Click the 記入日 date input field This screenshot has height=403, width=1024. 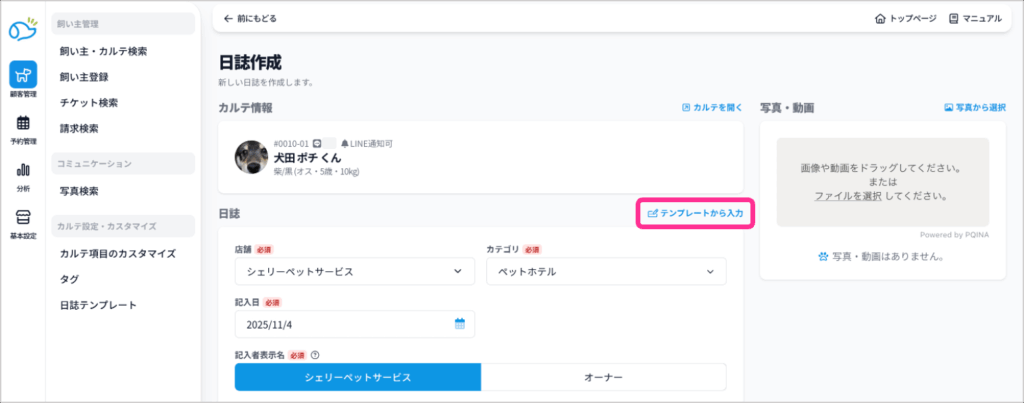[340, 324]
